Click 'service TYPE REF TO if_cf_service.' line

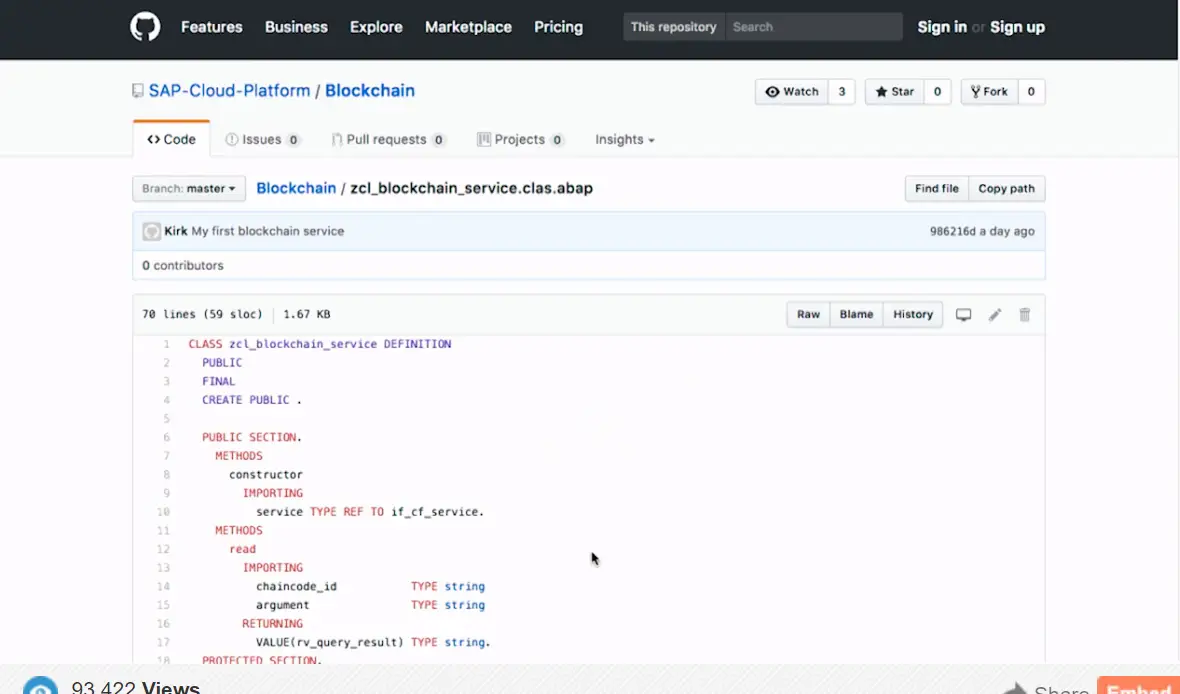pyautogui.click(x=370, y=512)
